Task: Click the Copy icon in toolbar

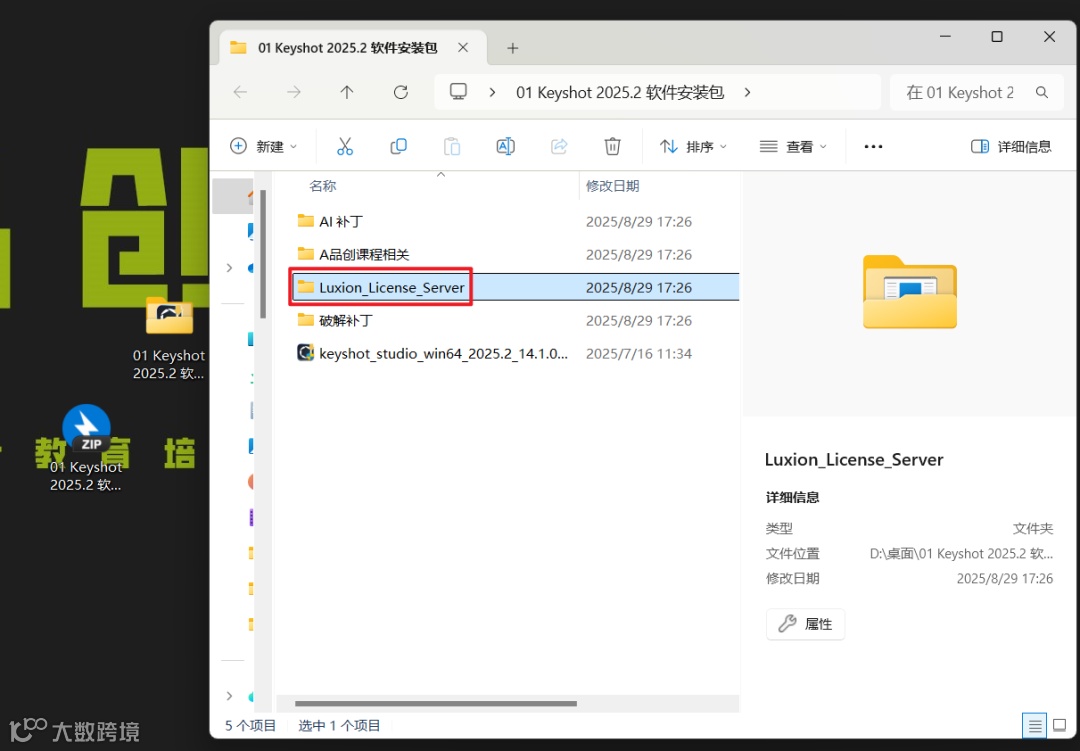Action: 398,146
